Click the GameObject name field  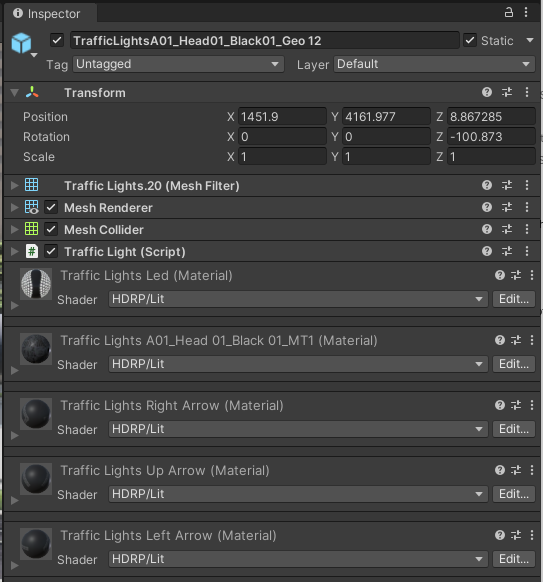[x=265, y=40]
